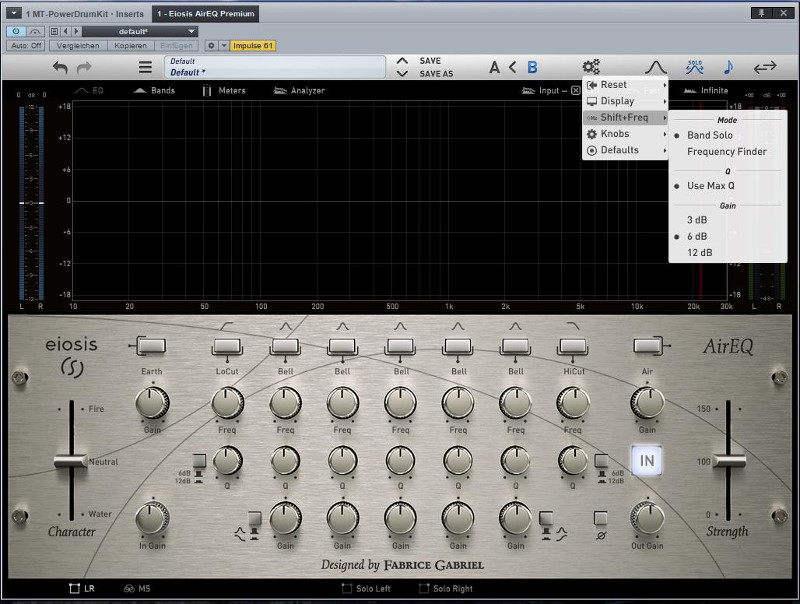Toggle the SOLO band icon
The image size is (800, 604).
694,67
